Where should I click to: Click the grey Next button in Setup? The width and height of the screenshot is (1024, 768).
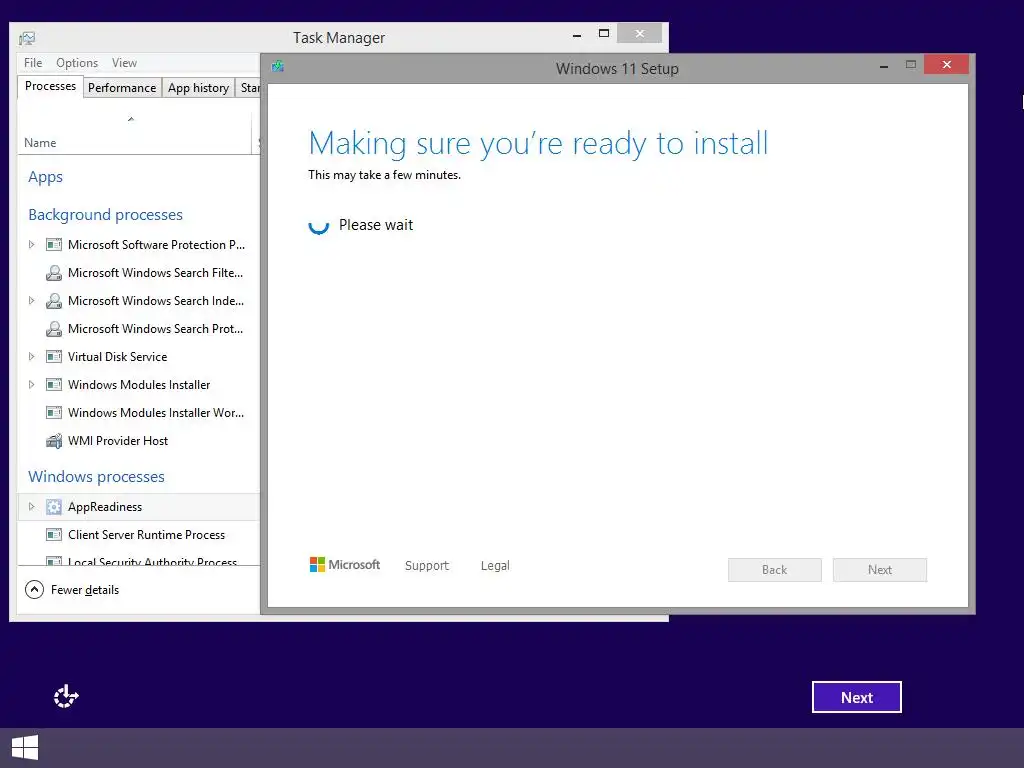(x=880, y=570)
